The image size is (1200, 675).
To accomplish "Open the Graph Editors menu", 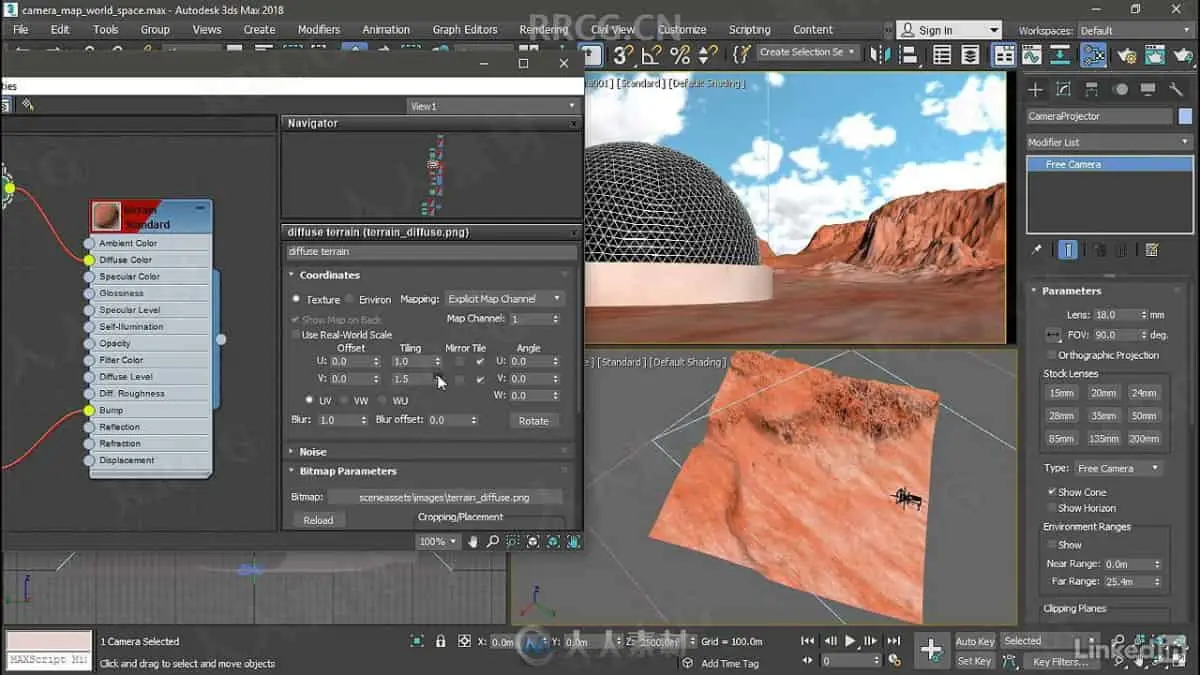I will (464, 29).
